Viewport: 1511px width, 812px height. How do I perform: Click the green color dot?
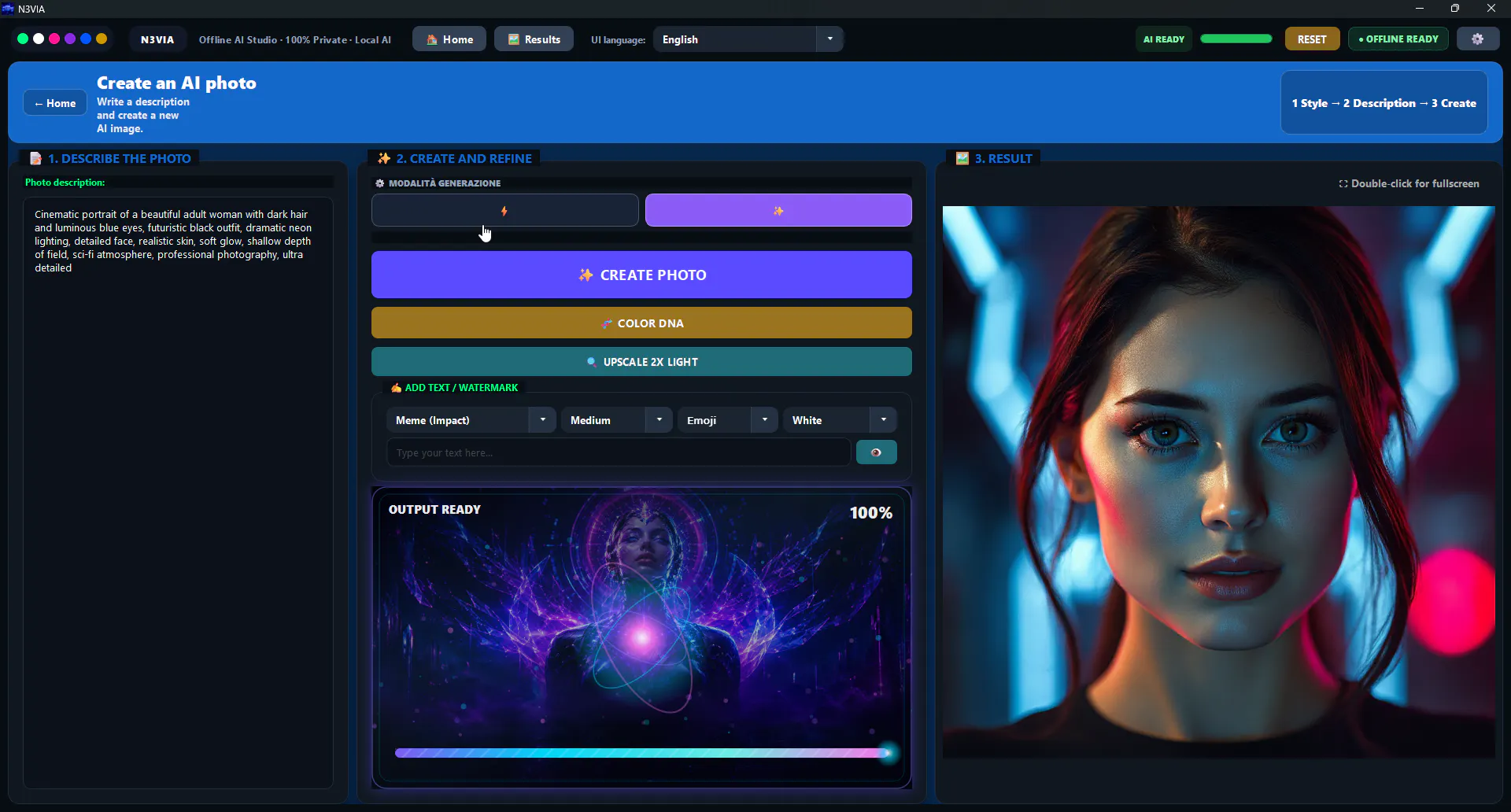(x=23, y=39)
